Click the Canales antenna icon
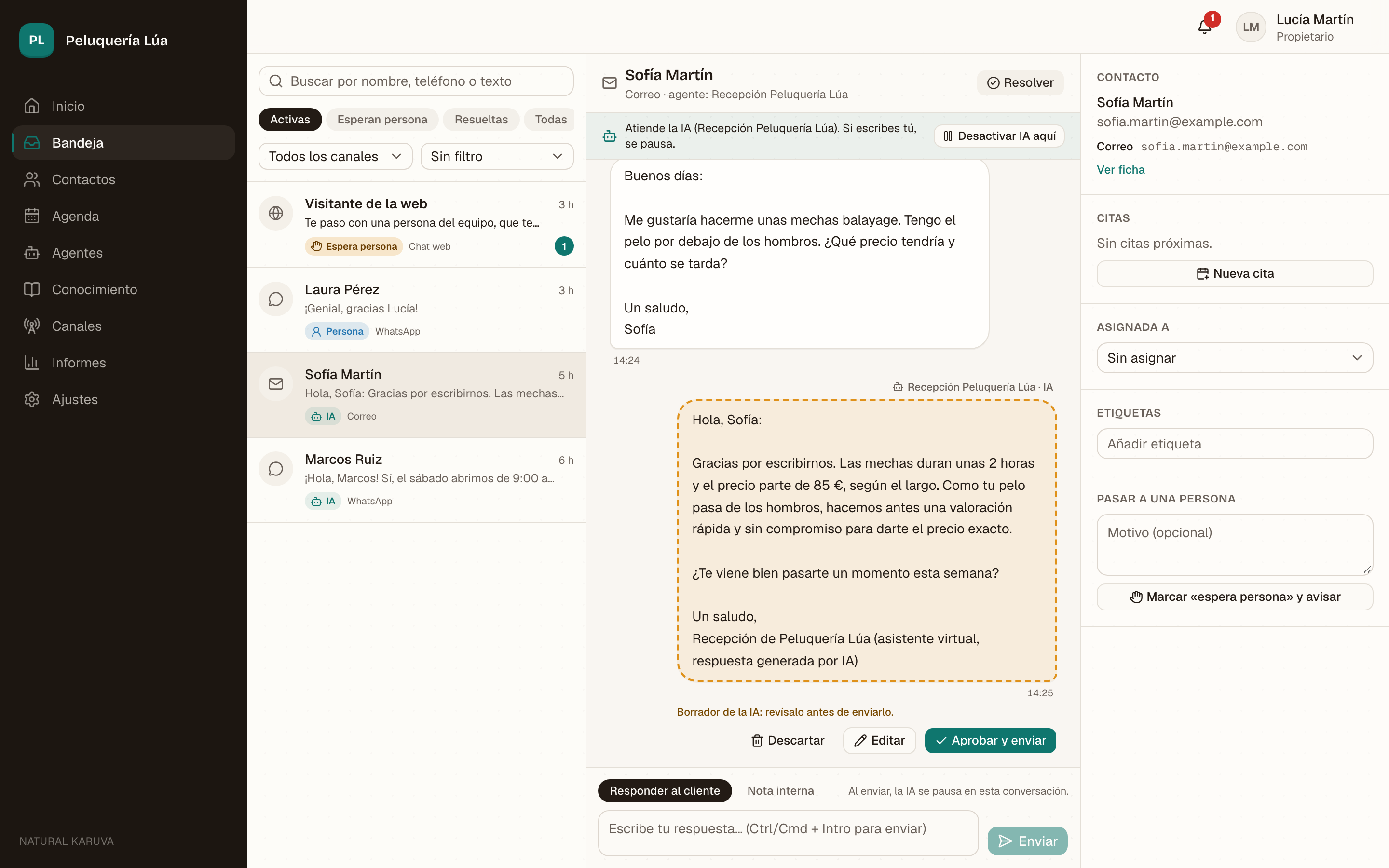 point(31,326)
